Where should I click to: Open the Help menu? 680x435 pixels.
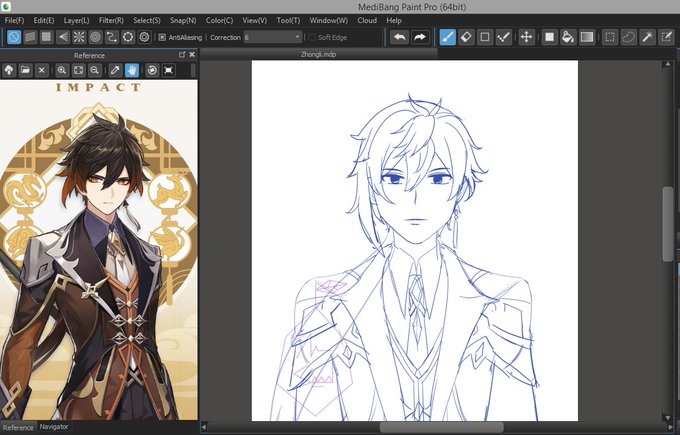[x=394, y=20]
